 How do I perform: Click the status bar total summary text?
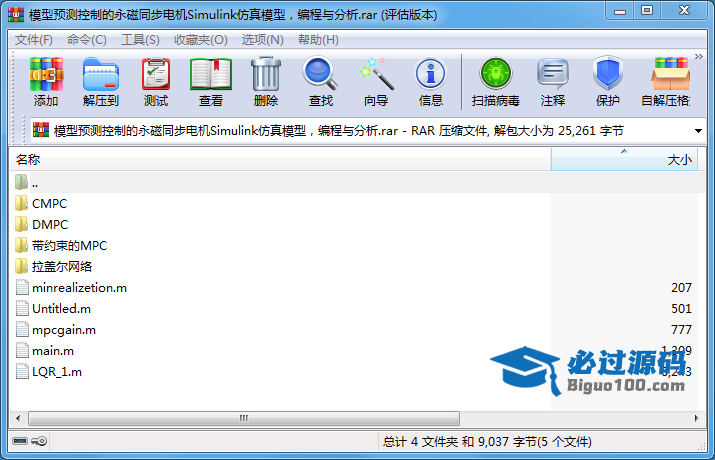pos(487,441)
